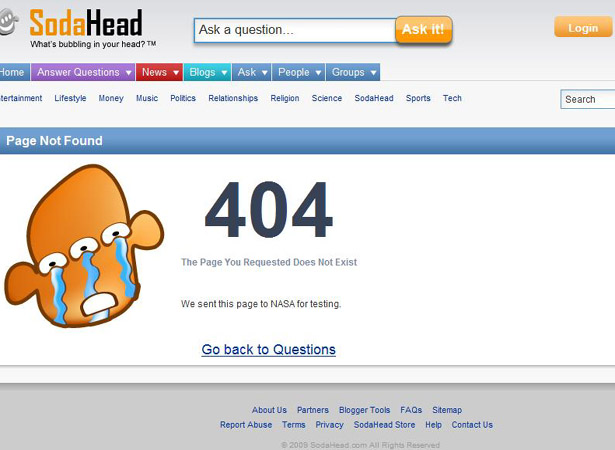This screenshot has height=450, width=615.
Task: Select the Religion category
Action: [285, 98]
